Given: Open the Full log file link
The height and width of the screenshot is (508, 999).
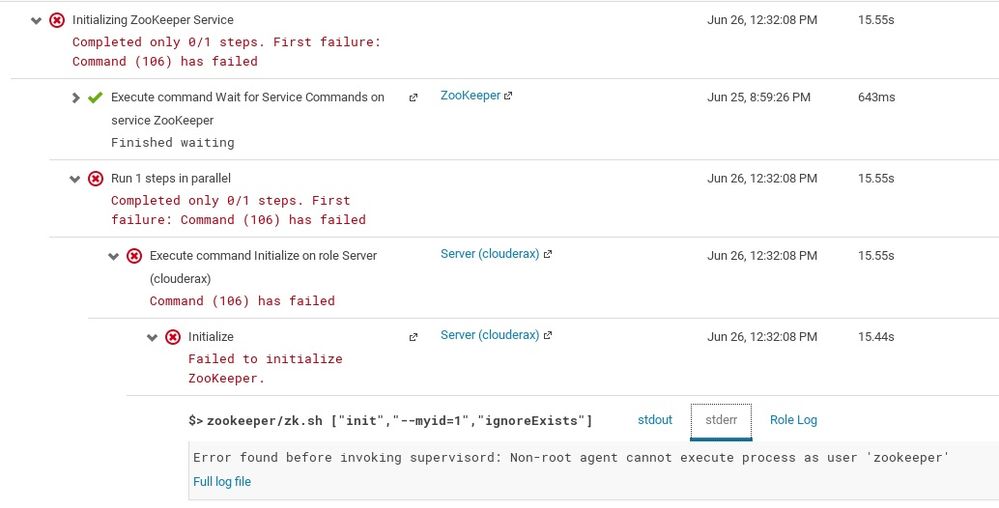Looking at the screenshot, I should coord(222,482).
